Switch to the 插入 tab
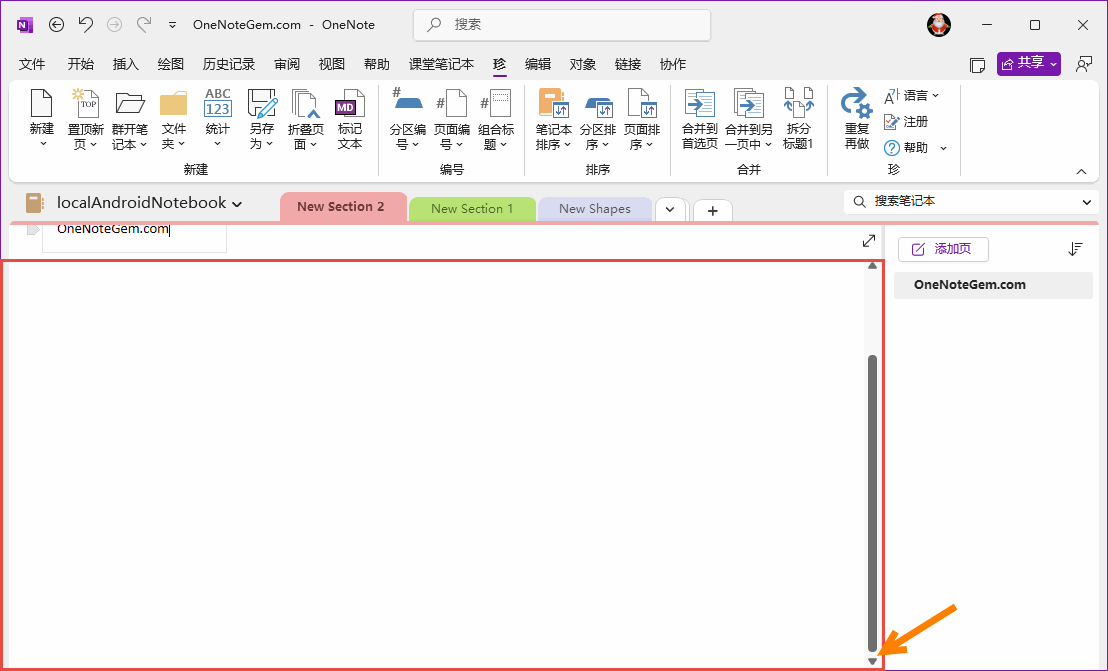 click(126, 64)
